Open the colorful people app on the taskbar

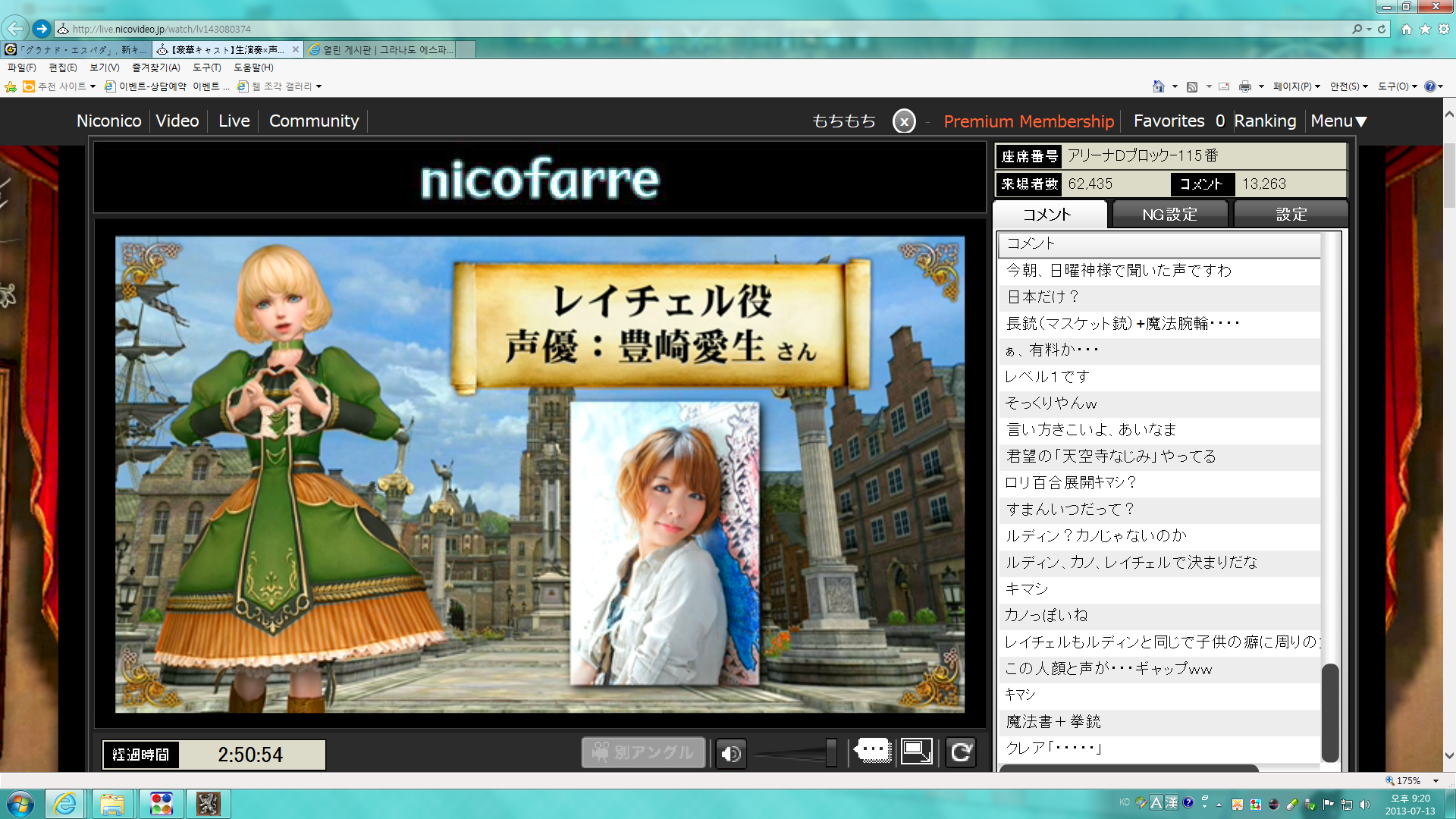161,804
